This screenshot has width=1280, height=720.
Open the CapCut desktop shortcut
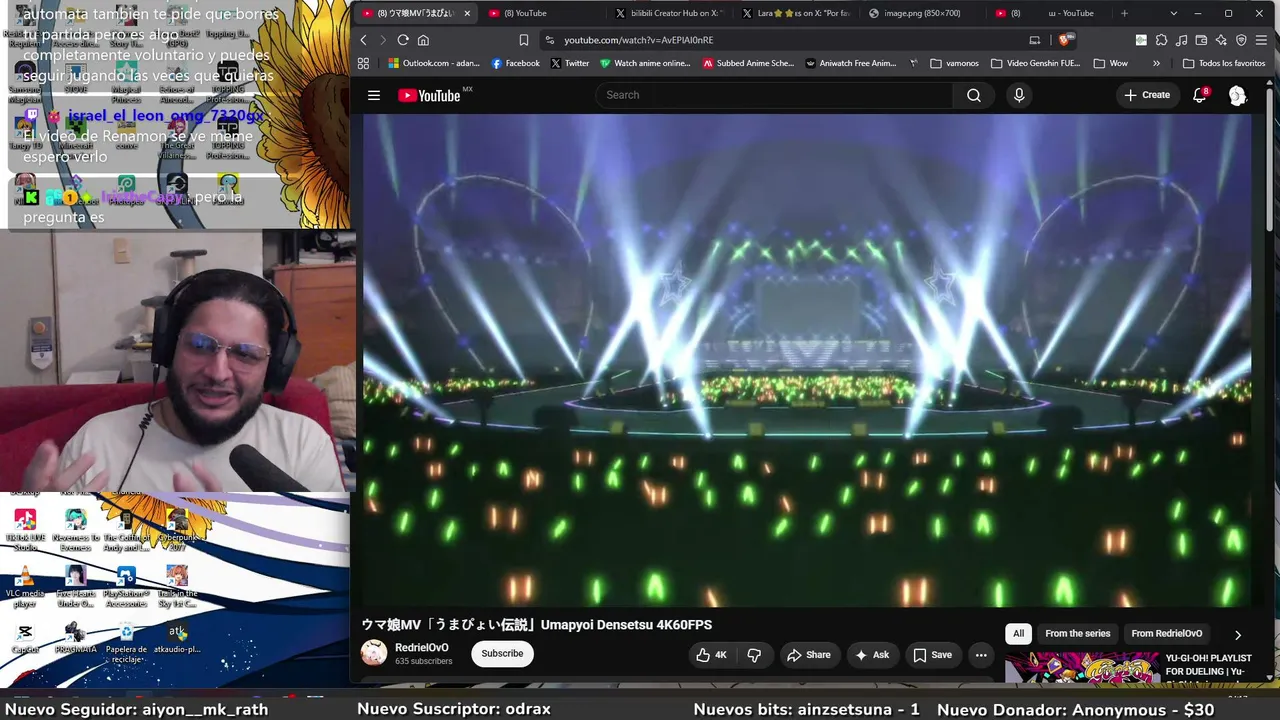click(x=25, y=638)
